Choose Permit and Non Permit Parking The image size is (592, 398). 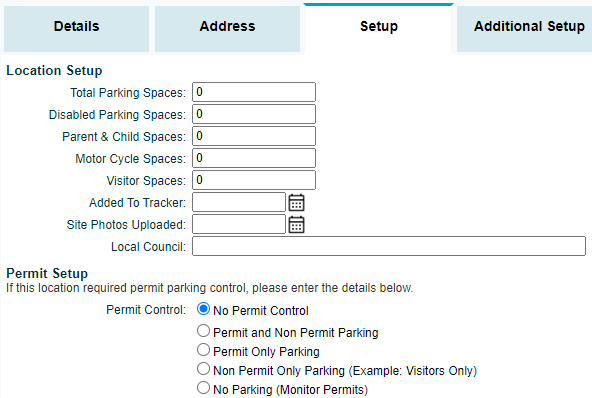(x=203, y=331)
